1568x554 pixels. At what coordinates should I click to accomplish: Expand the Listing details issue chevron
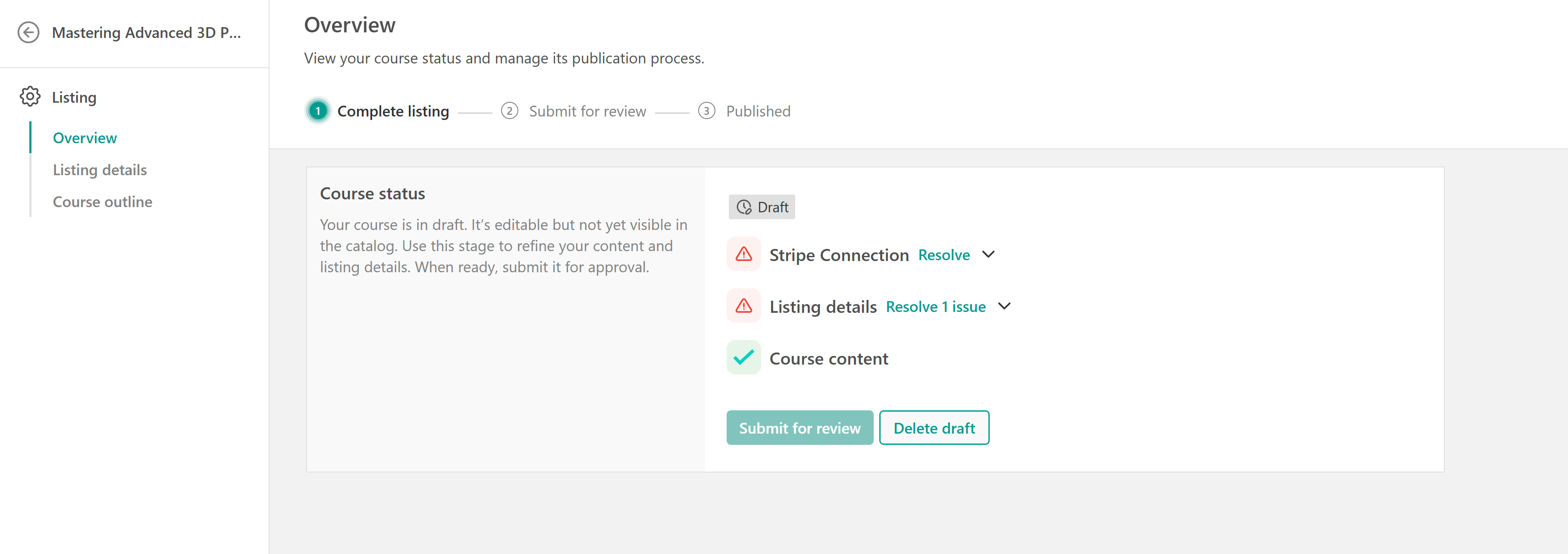point(1004,306)
